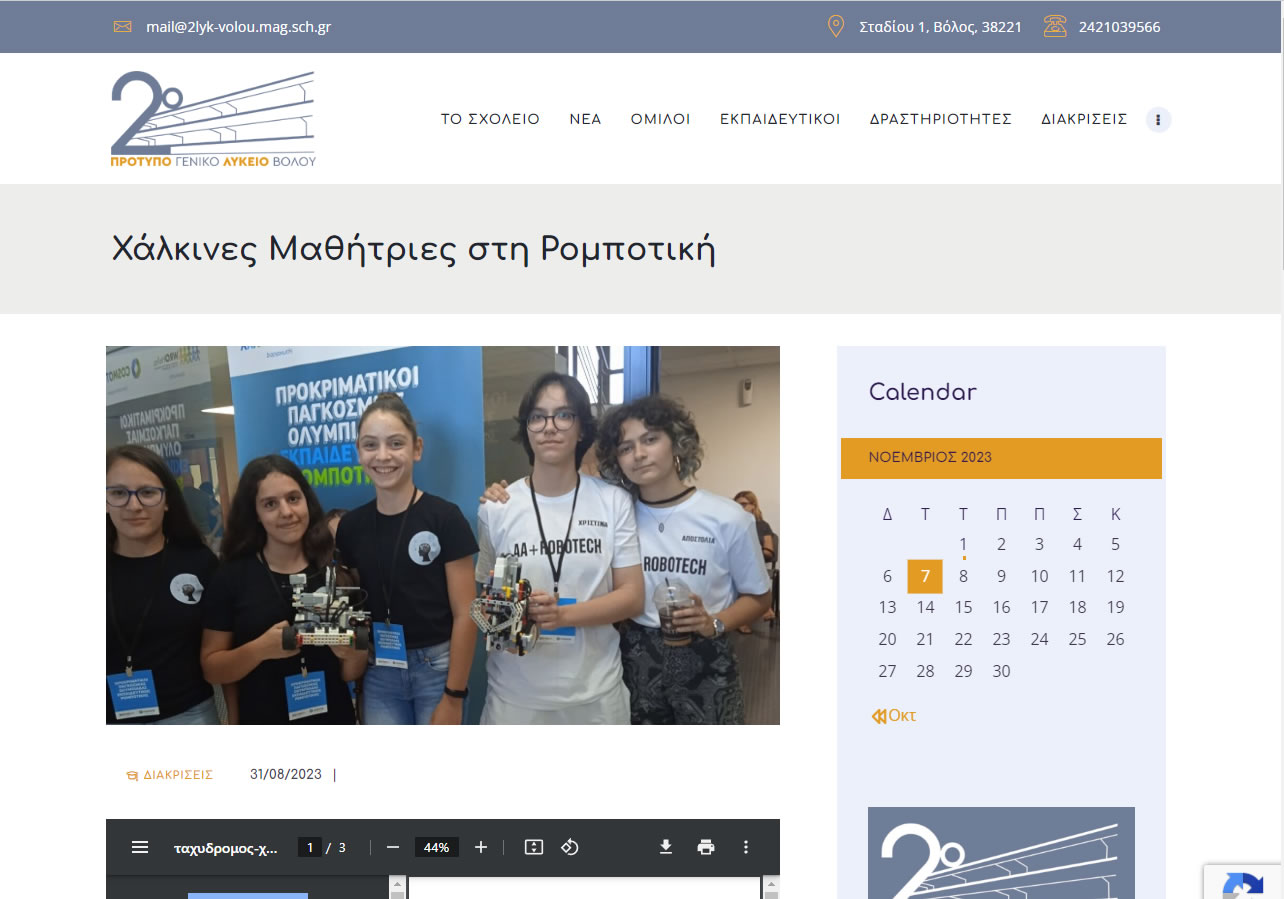Viewport: 1284px width, 899px height.
Task: Click the PDF page scroll up arrow
Action: click(771, 886)
